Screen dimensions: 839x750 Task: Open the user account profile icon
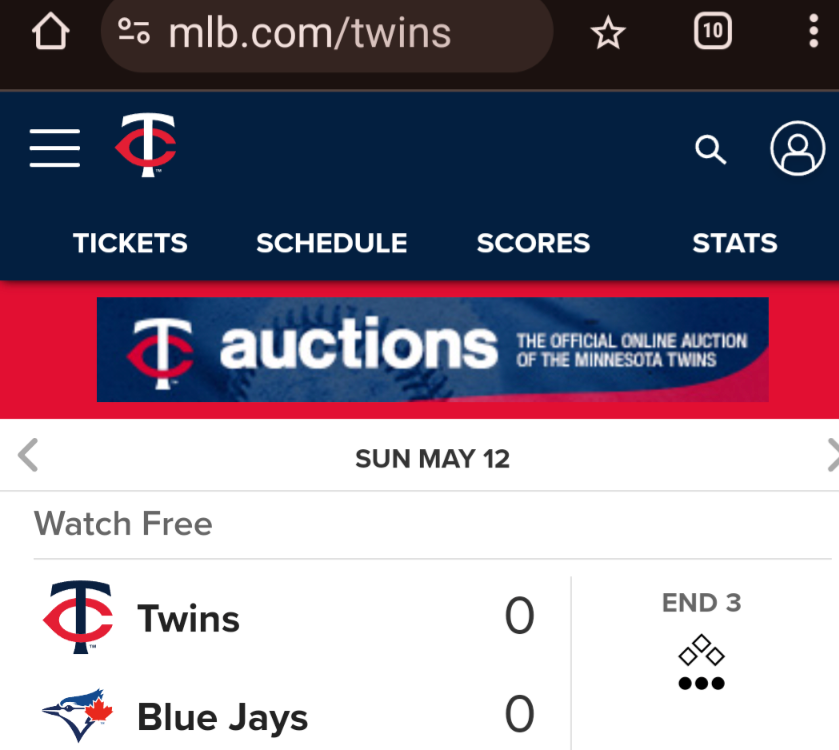797,149
